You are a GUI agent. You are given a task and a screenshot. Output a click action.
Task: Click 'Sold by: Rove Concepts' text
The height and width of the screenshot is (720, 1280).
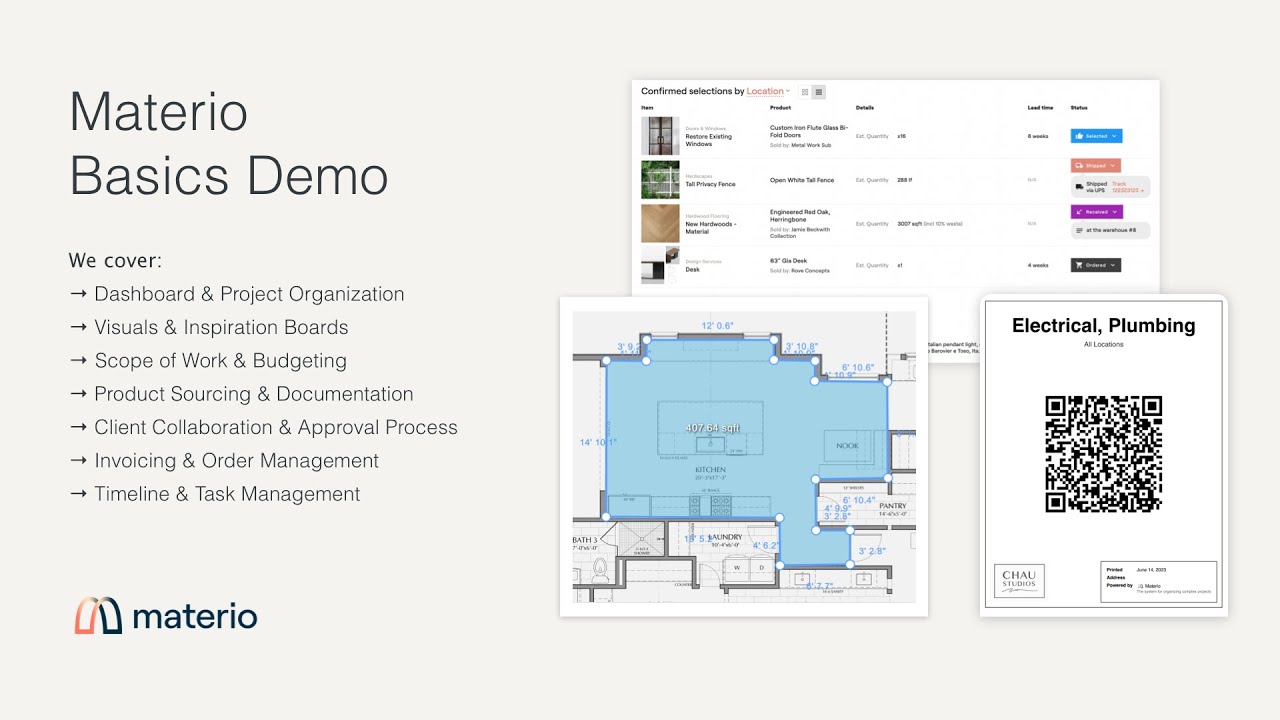[x=799, y=271]
